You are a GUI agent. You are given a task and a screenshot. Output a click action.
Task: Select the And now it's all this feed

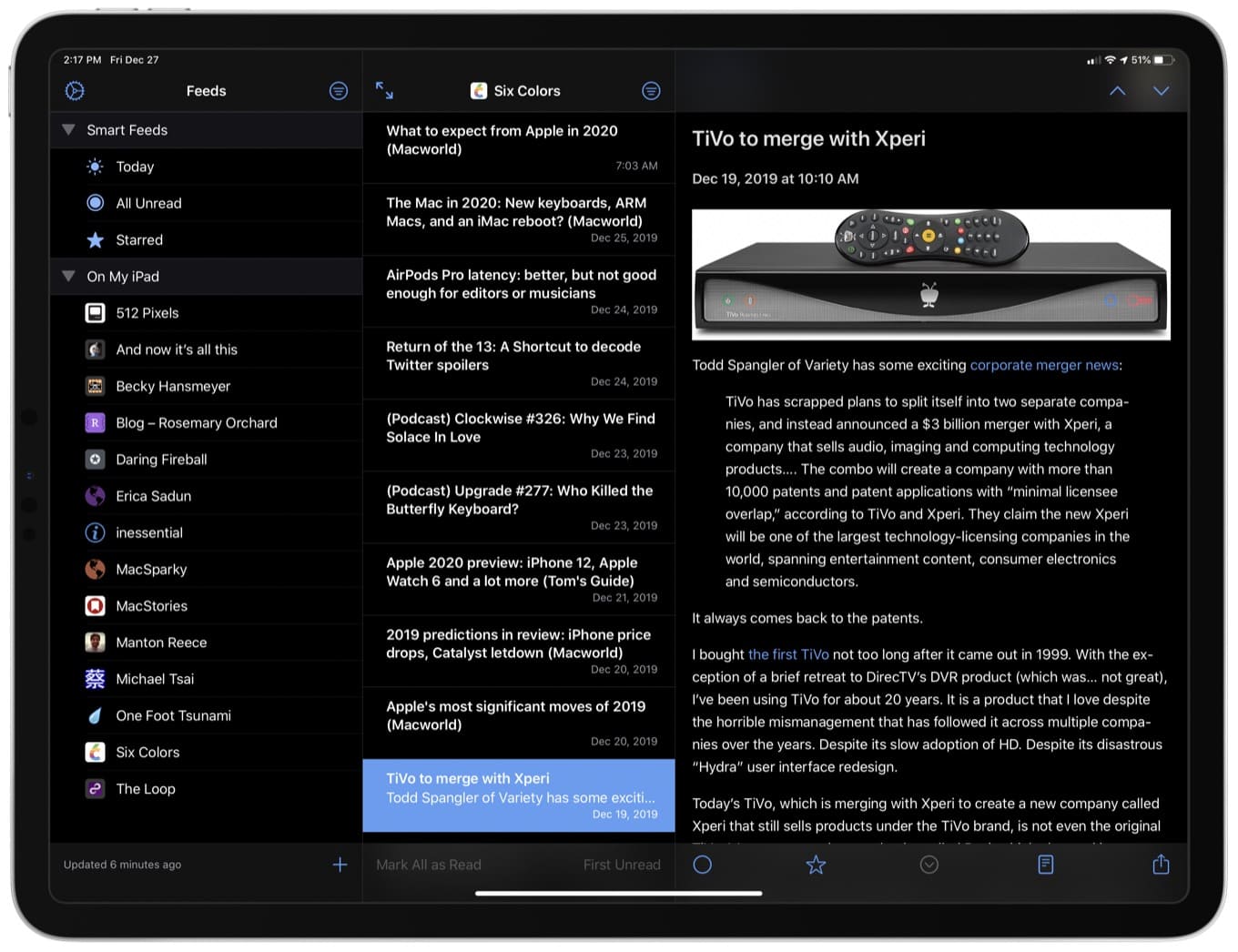point(207,349)
